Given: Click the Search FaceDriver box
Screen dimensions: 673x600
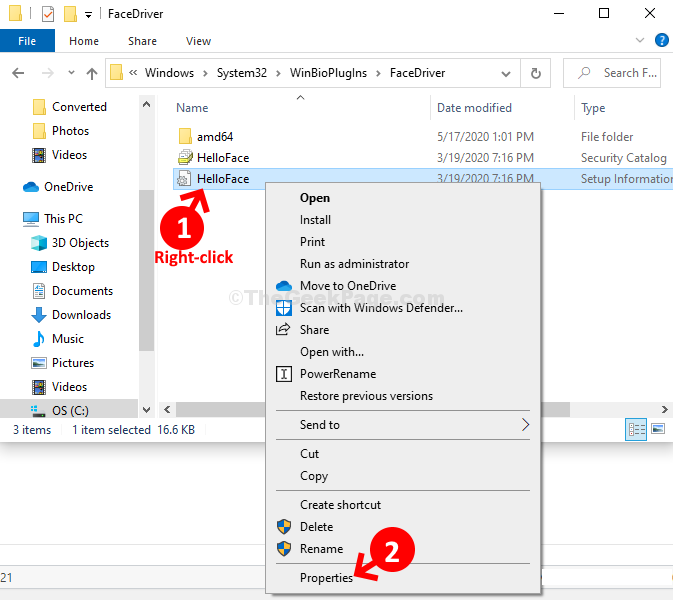Looking at the screenshot, I should pyautogui.click(x=612, y=73).
